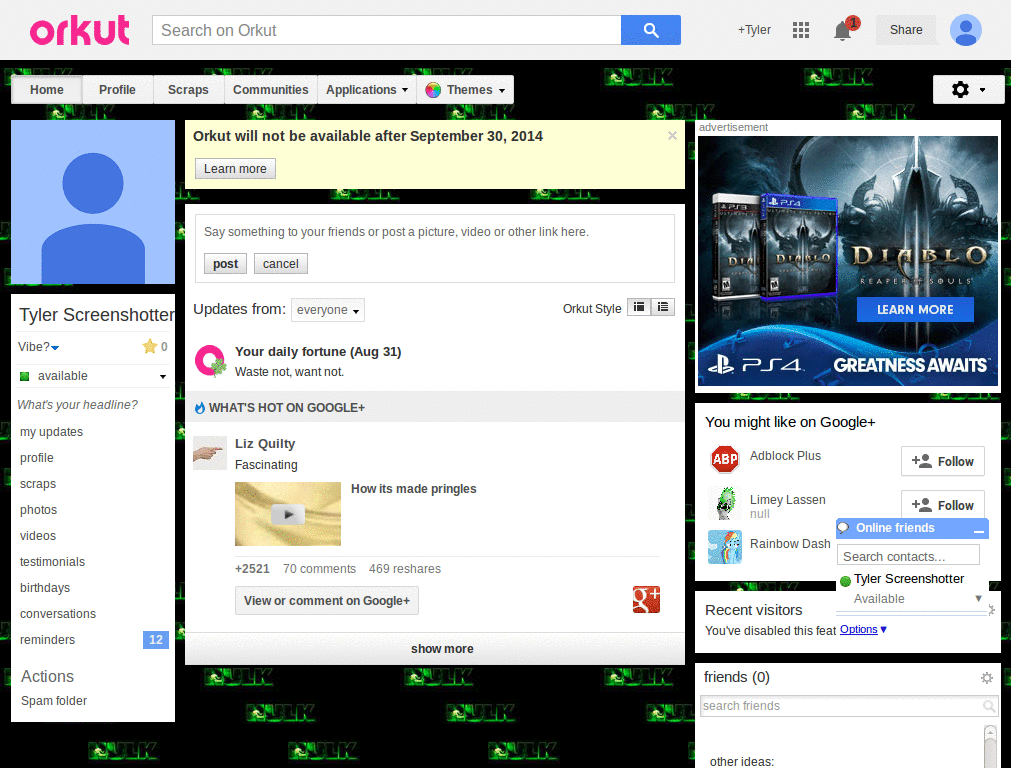Open the Applications dropdown menu
The height and width of the screenshot is (768, 1024).
tap(366, 90)
